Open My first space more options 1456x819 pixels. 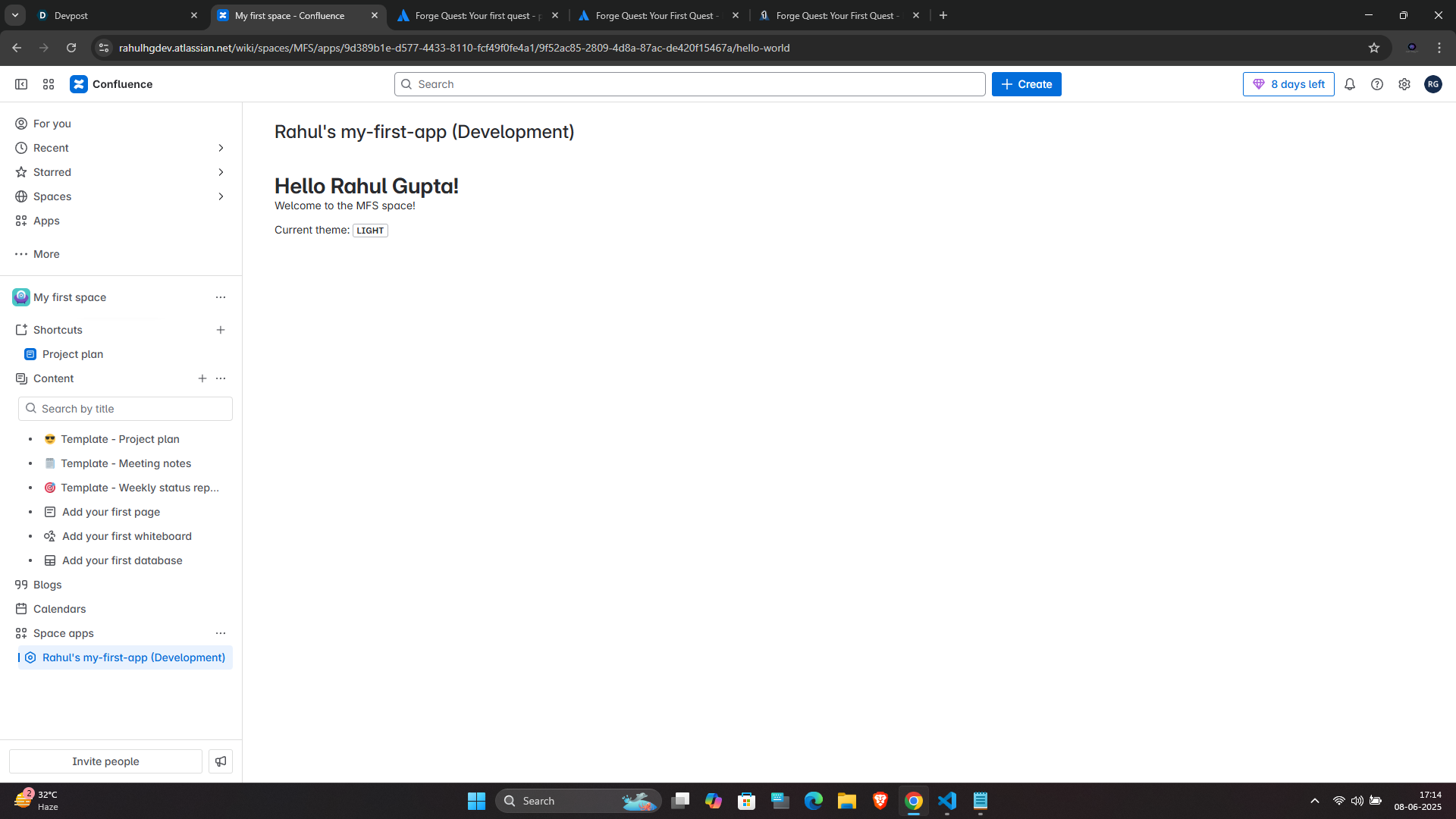coord(221,297)
